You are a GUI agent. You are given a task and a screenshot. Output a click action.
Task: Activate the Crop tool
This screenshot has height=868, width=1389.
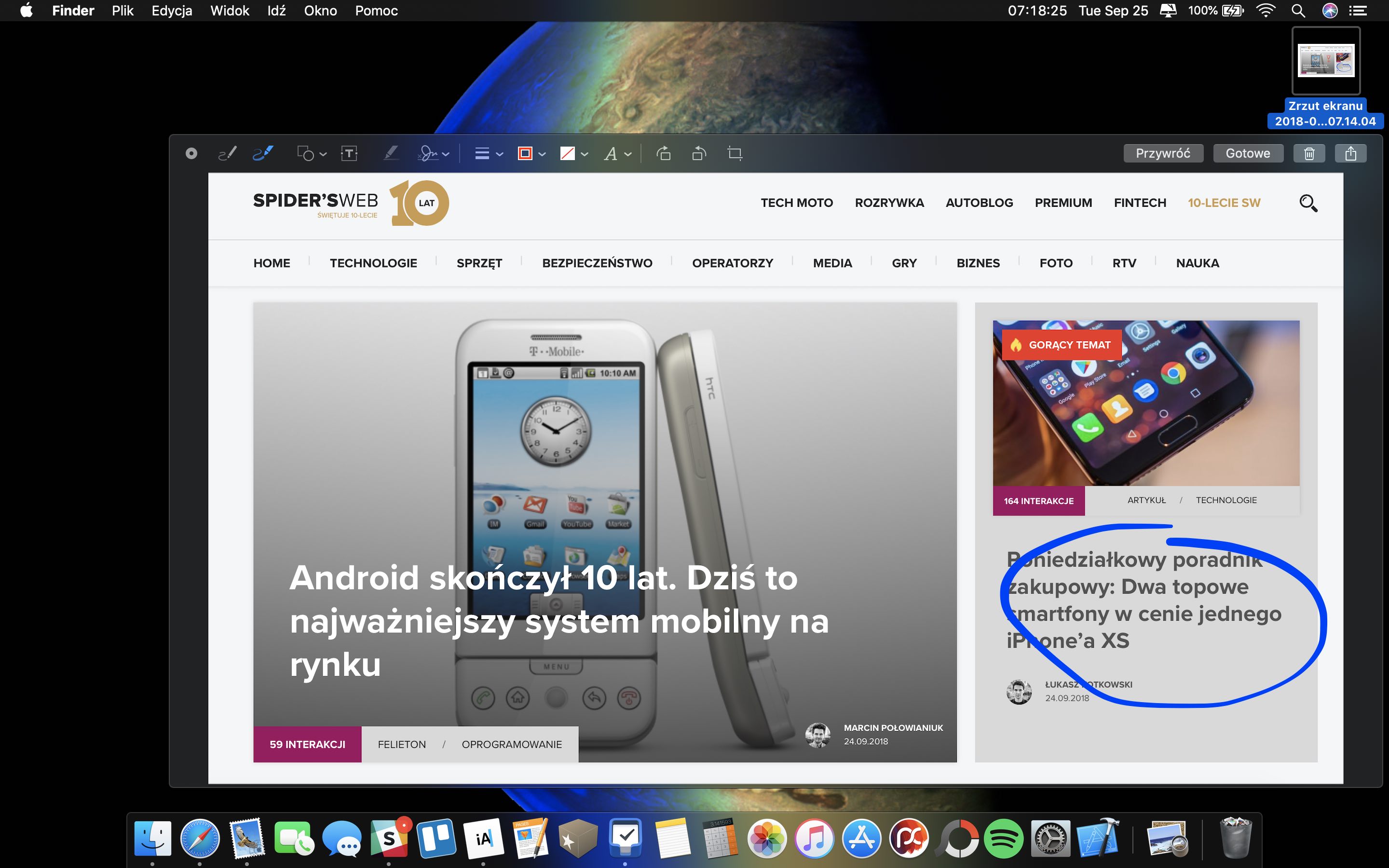tap(735, 153)
